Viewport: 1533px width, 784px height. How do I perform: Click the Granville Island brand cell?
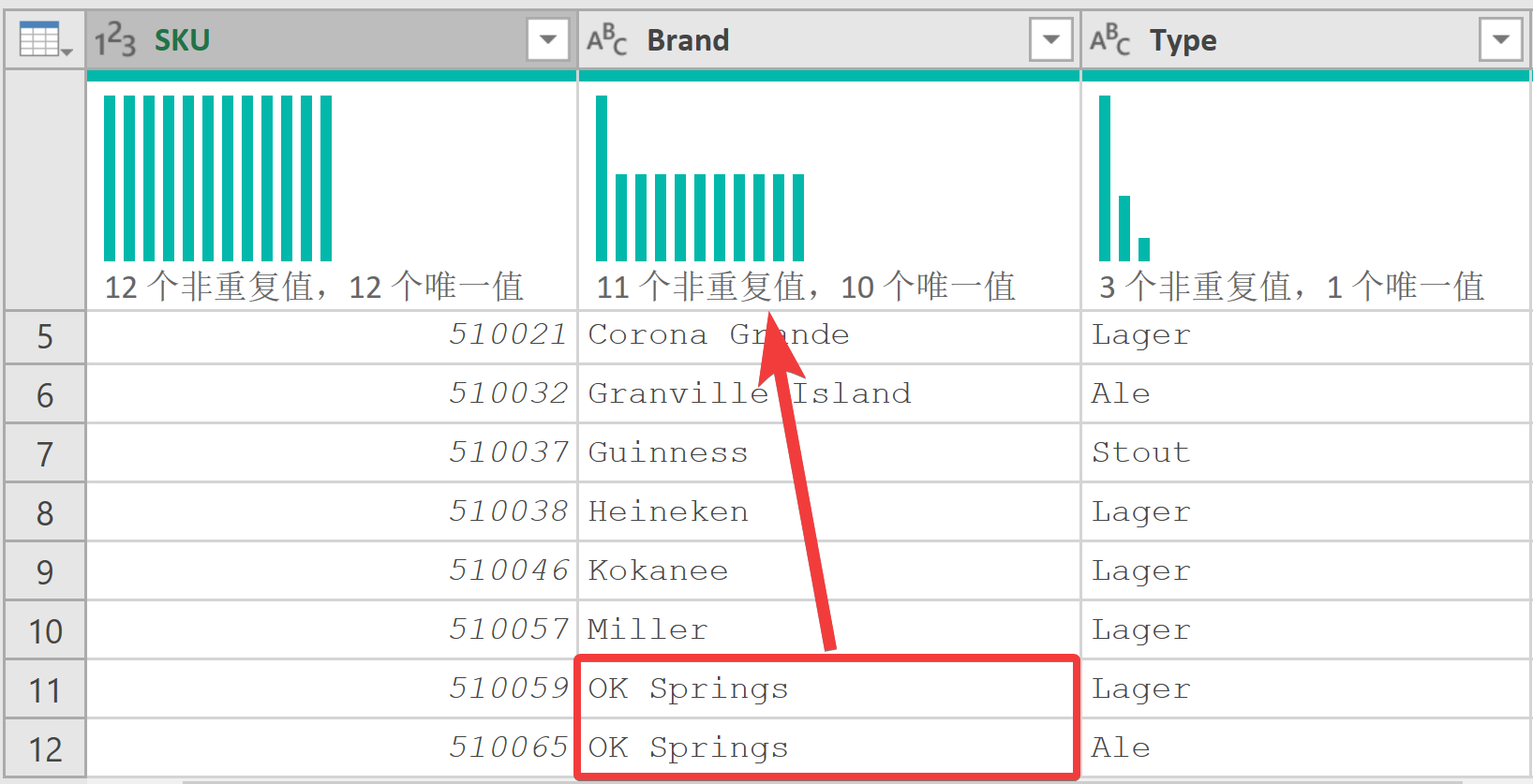829,394
